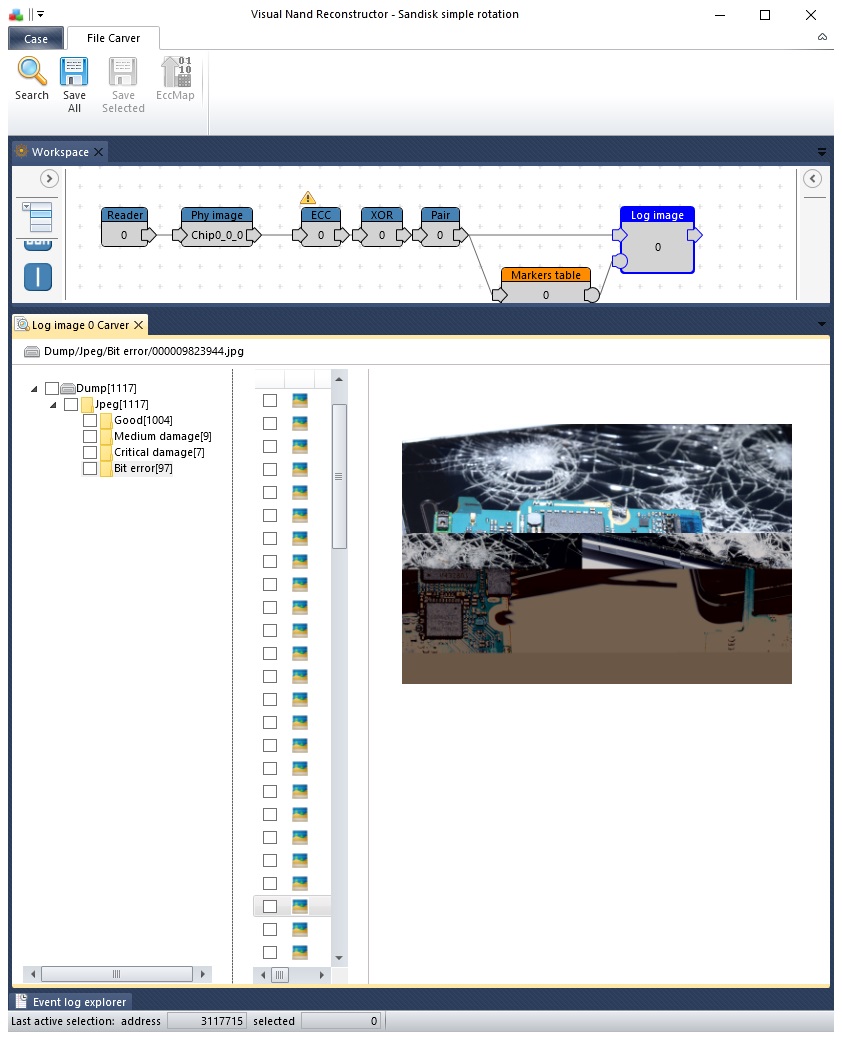Click the selected value field in status bar
The width and height of the screenshot is (842, 1040).
click(341, 1021)
